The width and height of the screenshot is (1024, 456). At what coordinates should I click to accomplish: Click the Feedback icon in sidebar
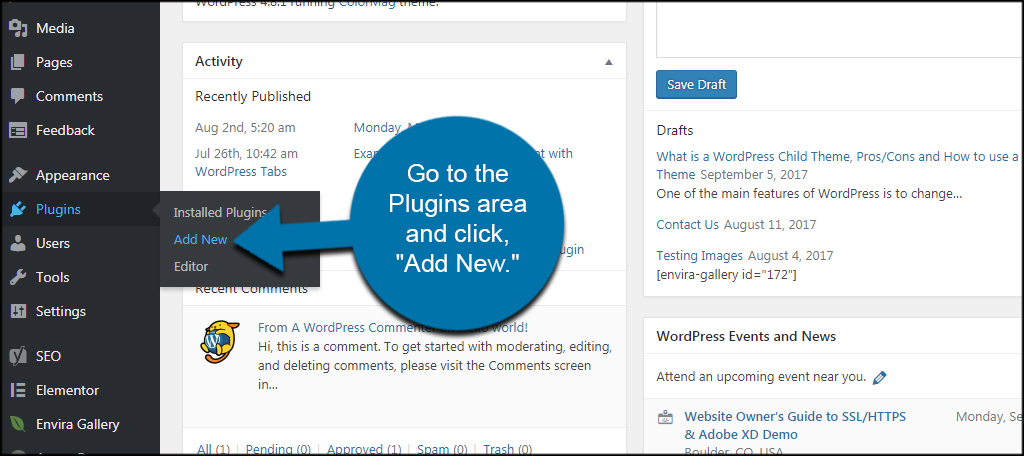point(18,131)
